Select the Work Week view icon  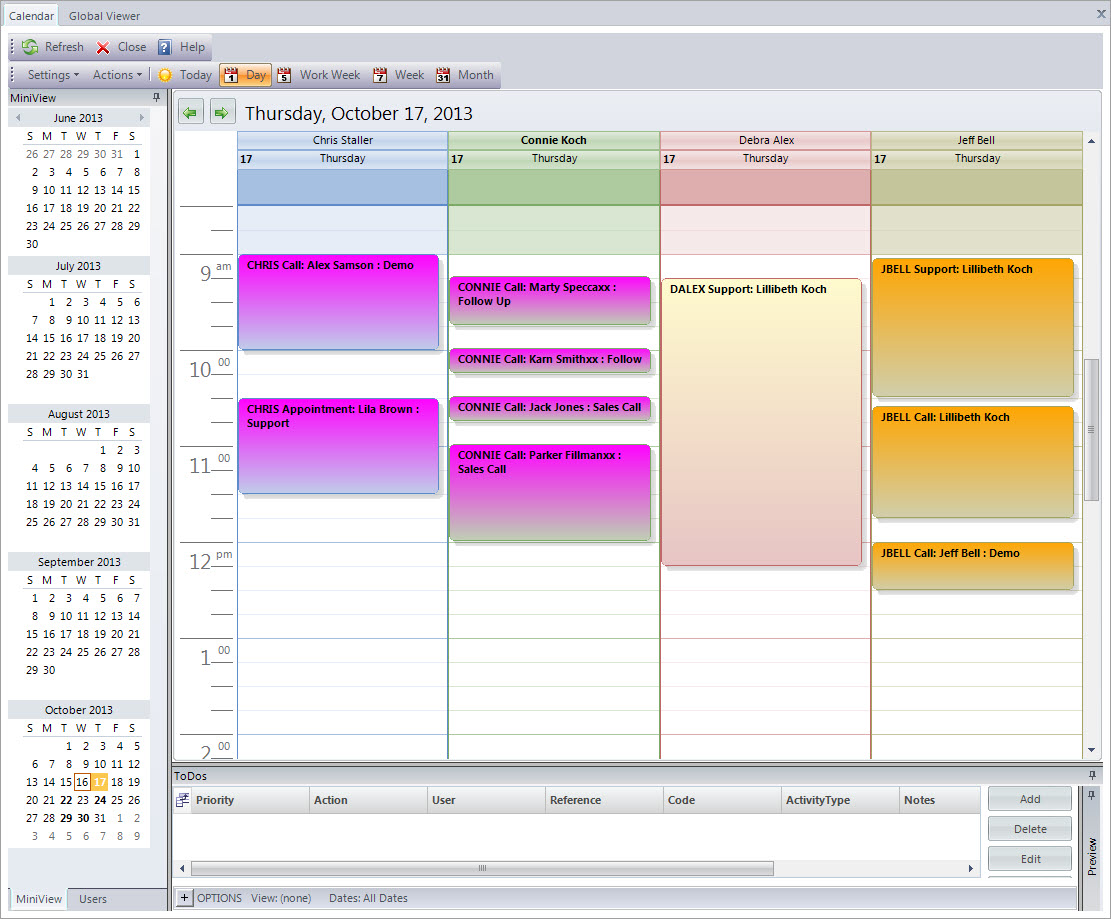(284, 75)
